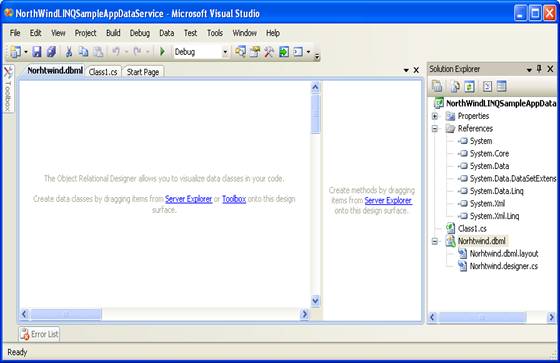Click Refresh icon in Solution Explorer toolbar
The height and width of the screenshot is (363, 560).
[x=469, y=86]
